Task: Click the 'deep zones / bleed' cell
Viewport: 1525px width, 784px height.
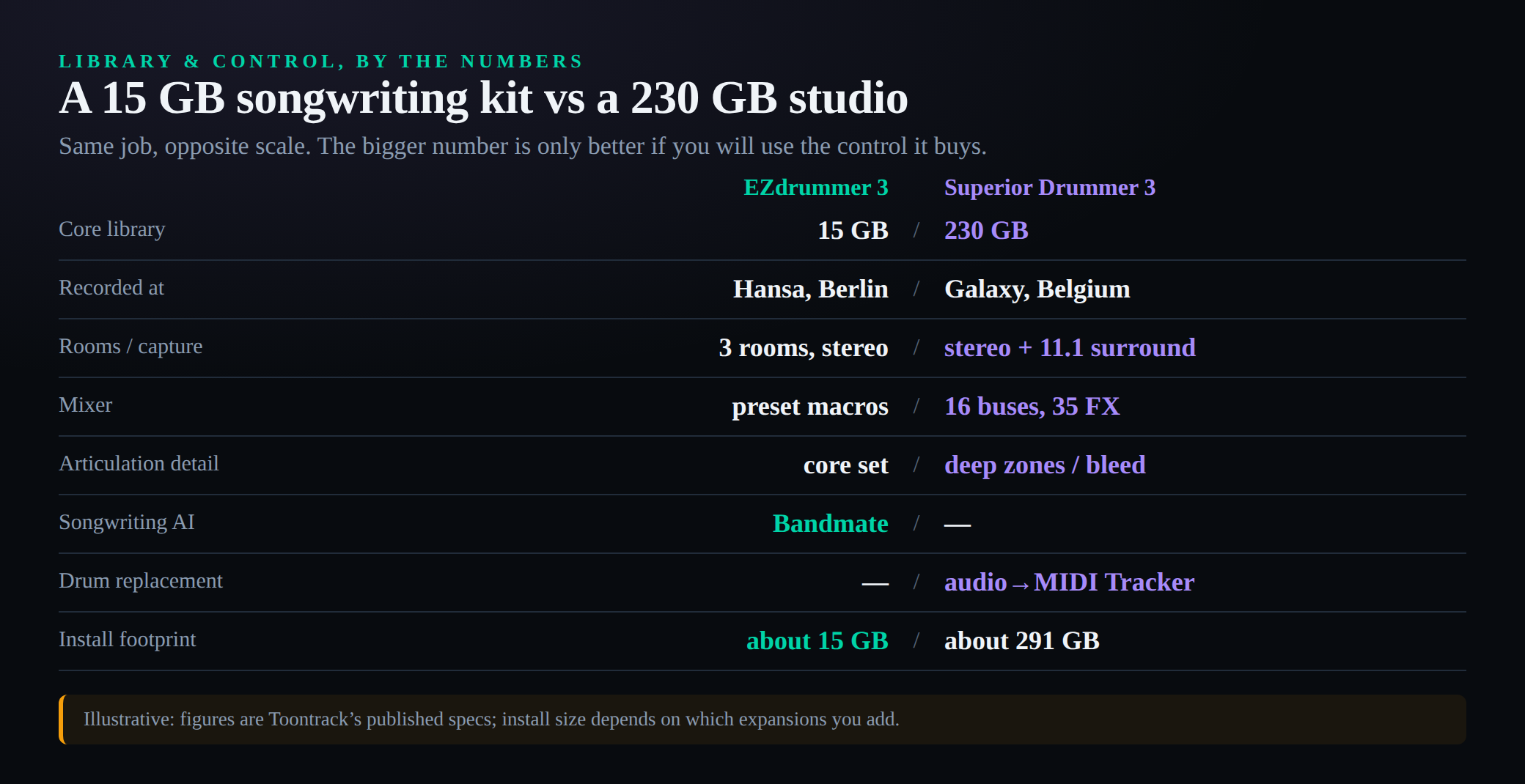Action: [x=1045, y=465]
